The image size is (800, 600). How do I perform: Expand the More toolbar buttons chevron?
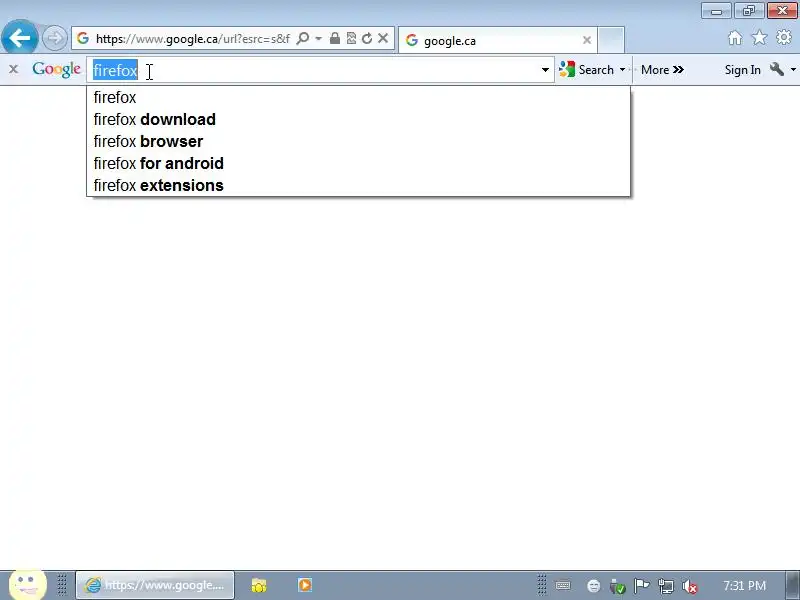coord(662,69)
